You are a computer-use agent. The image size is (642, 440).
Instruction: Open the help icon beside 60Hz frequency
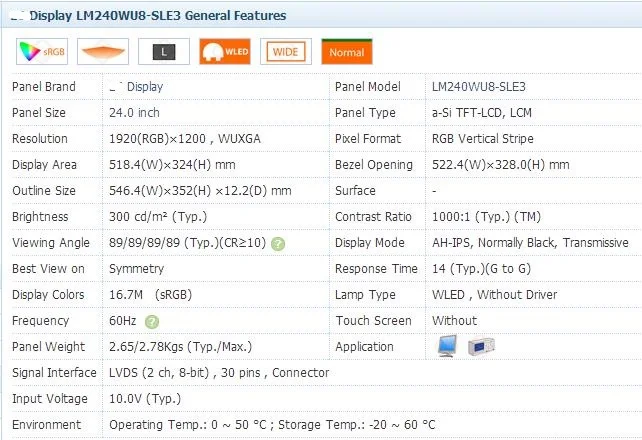pyautogui.click(x=152, y=322)
